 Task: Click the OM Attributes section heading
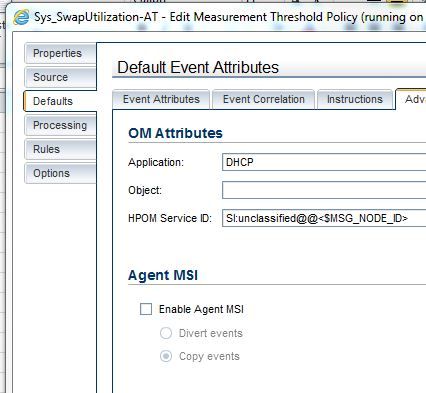[x=175, y=133]
